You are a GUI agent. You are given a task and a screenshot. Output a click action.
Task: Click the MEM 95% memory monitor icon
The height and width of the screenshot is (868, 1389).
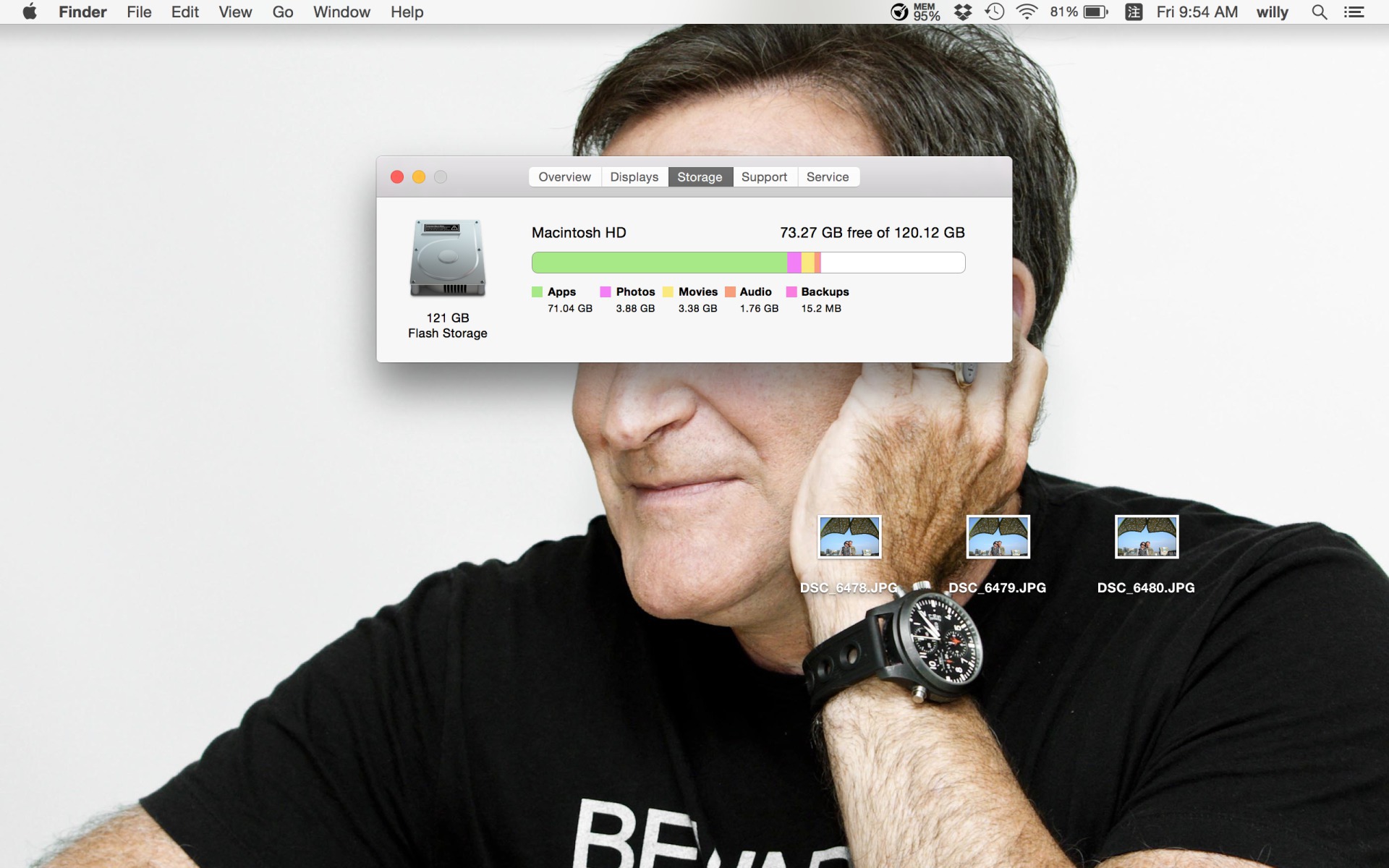point(926,12)
